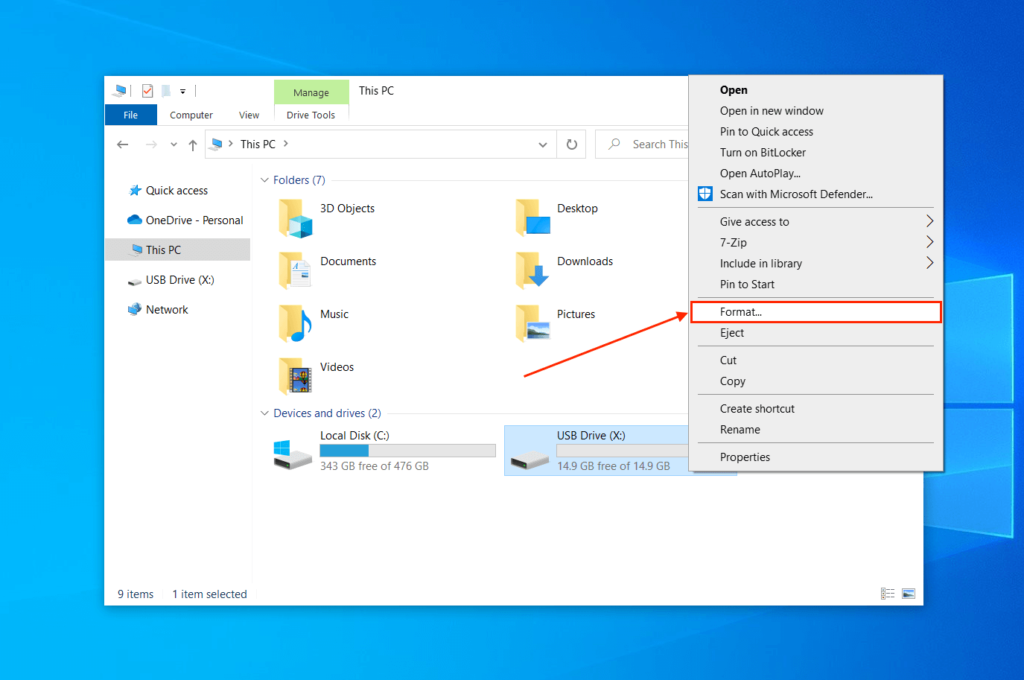
Task: Select details view in the status bar
Action: pos(886,593)
